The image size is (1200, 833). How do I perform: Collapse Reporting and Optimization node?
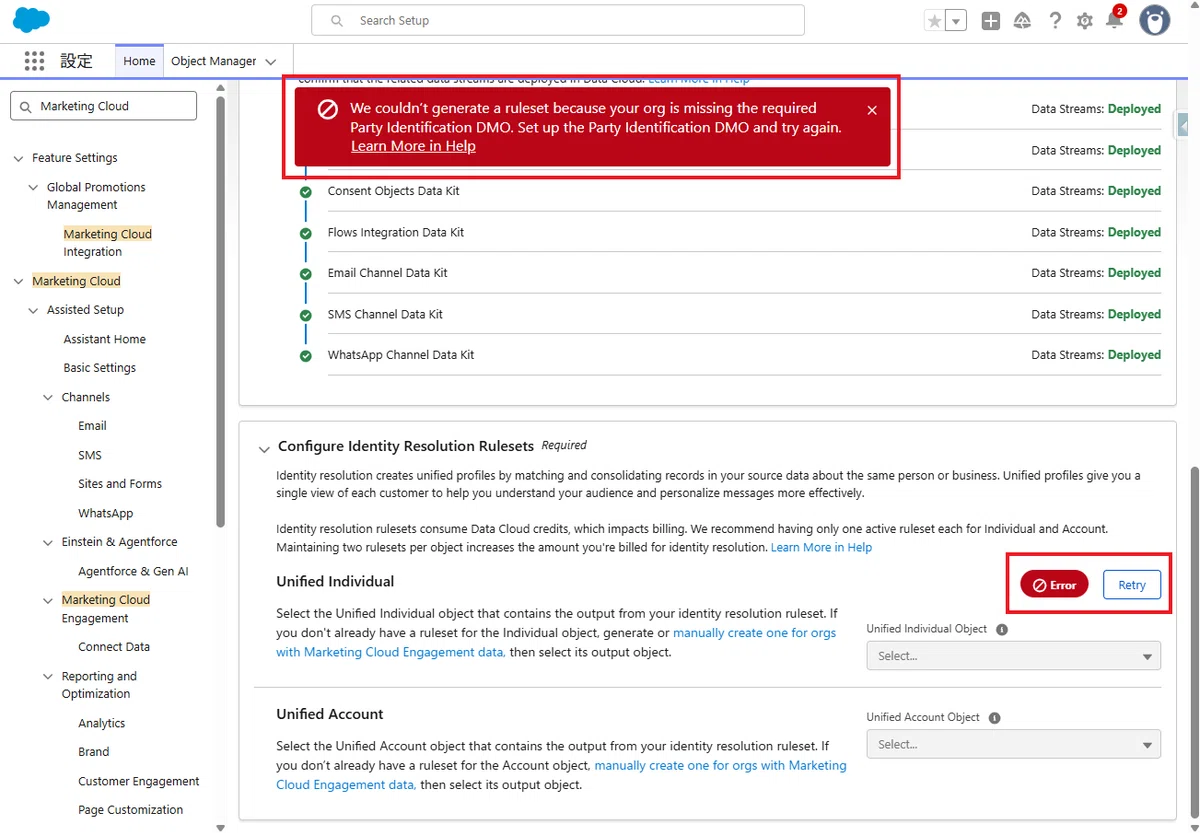(x=48, y=677)
